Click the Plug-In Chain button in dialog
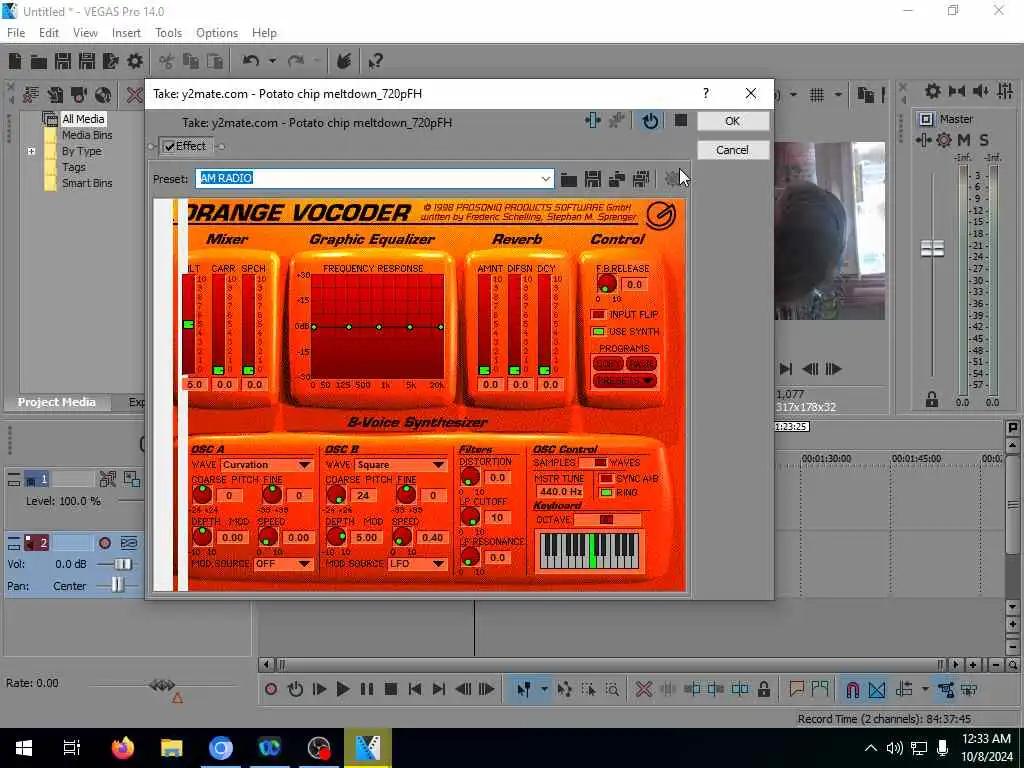This screenshot has height=768, width=1024. point(593,121)
